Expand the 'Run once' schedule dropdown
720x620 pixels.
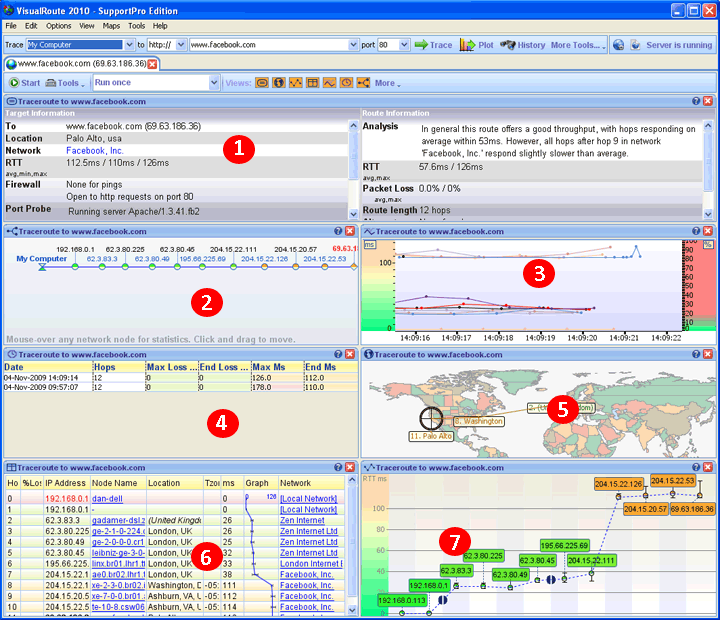[x=214, y=83]
